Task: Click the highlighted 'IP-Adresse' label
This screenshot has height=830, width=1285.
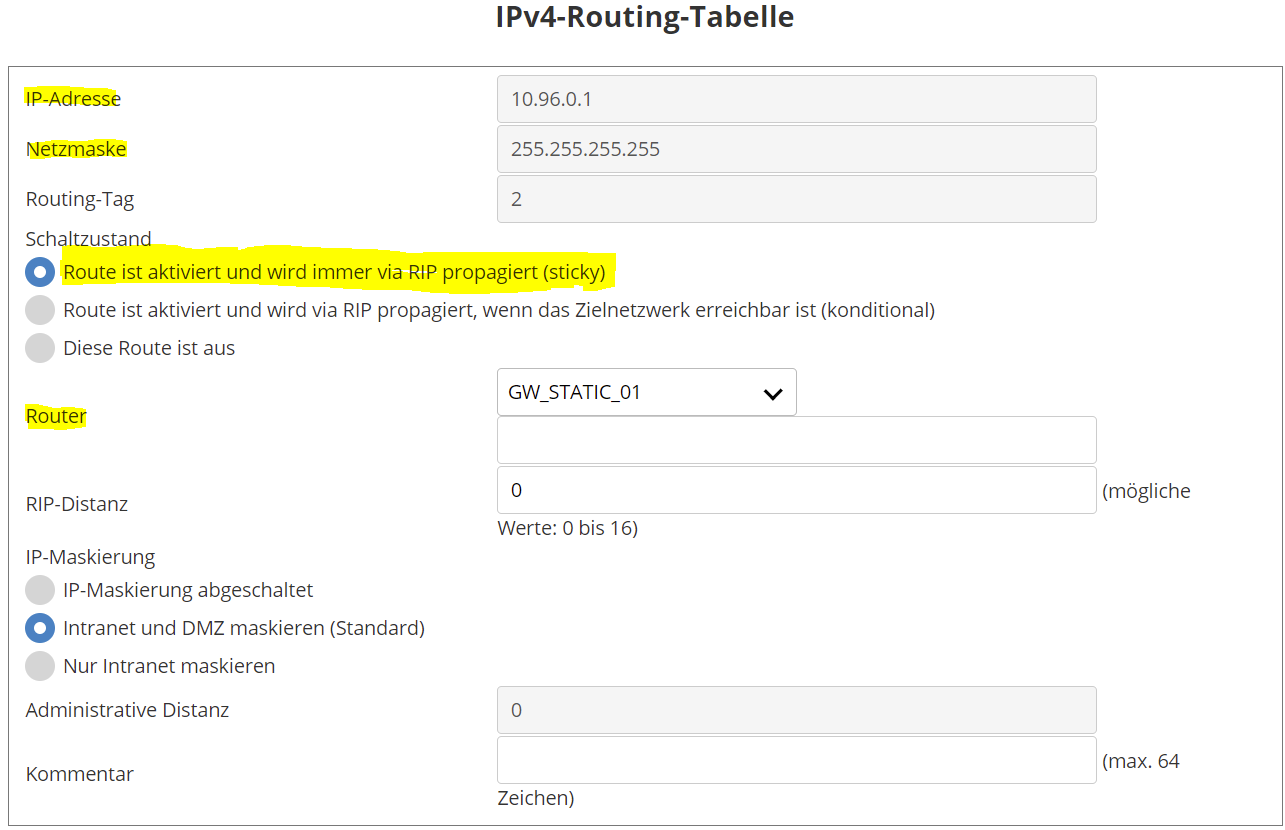Action: 73,99
